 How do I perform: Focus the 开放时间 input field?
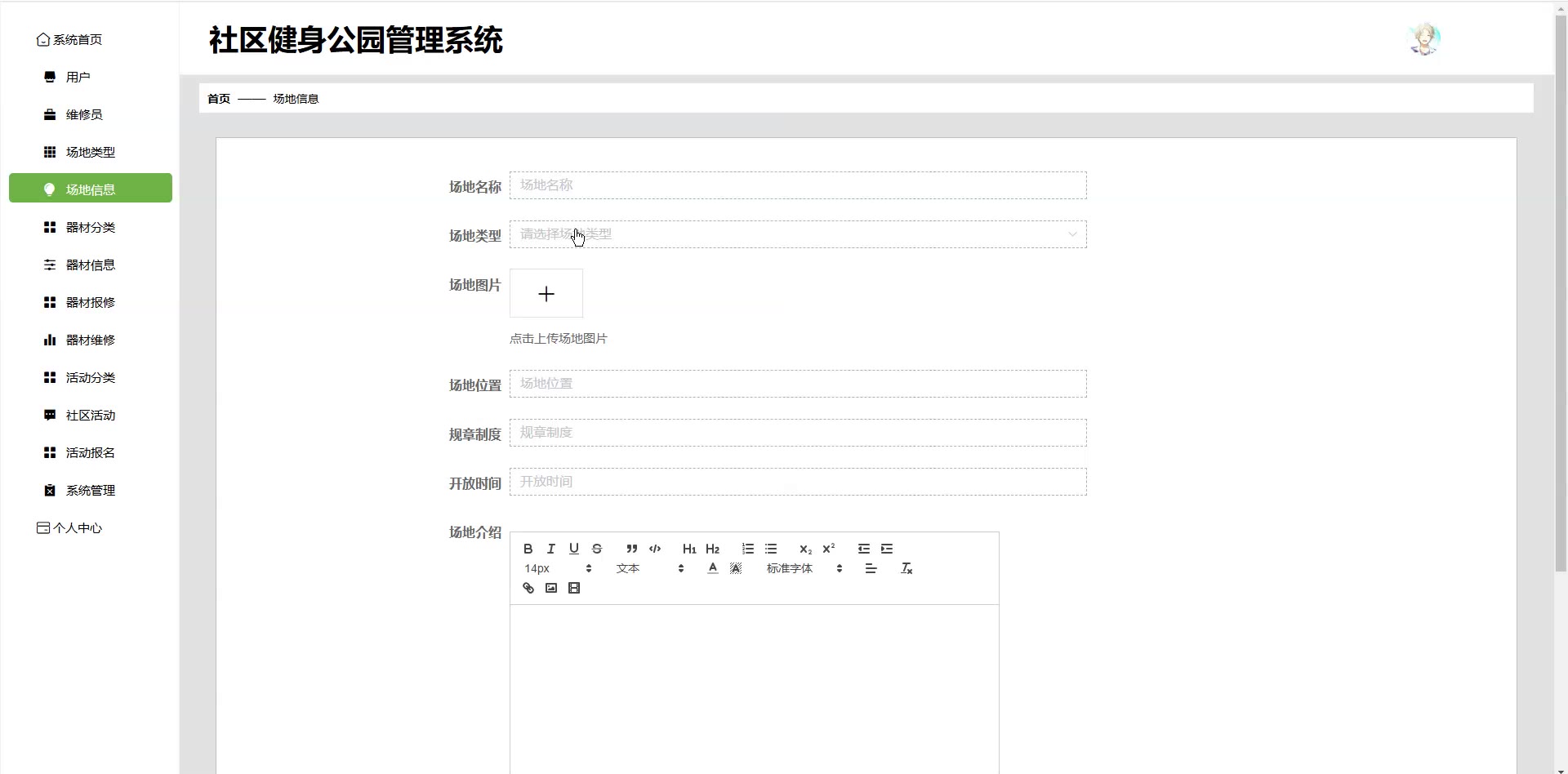[798, 482]
